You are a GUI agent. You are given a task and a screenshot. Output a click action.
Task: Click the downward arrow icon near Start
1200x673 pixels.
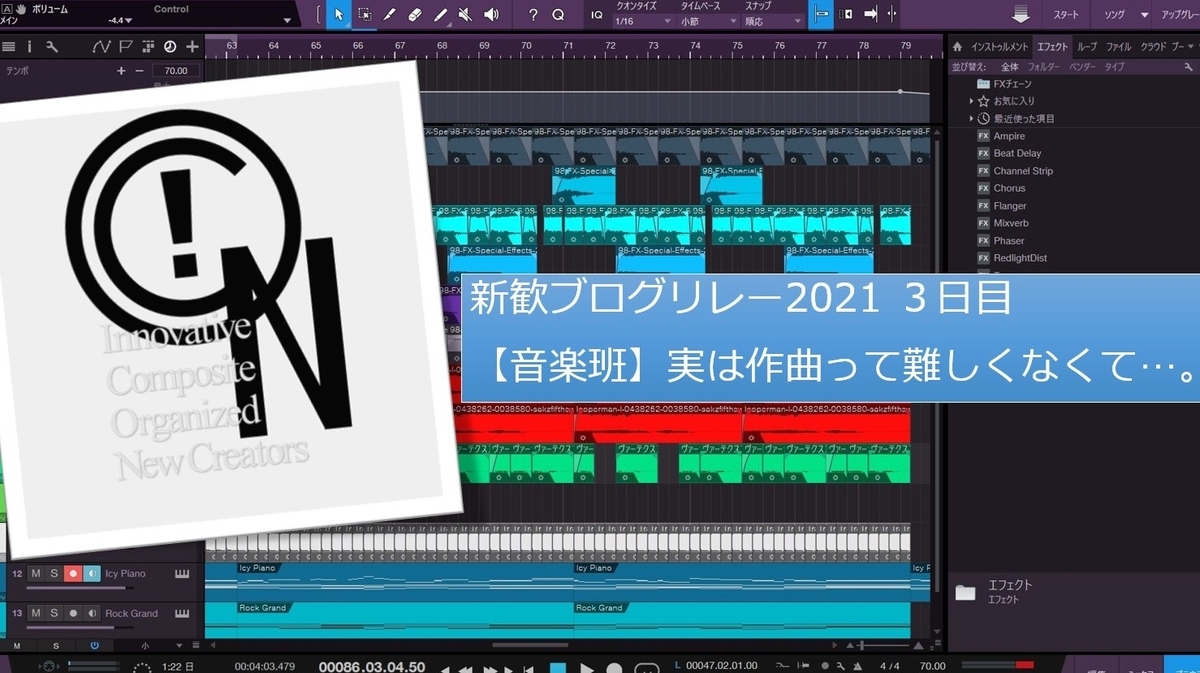click(x=1020, y=15)
